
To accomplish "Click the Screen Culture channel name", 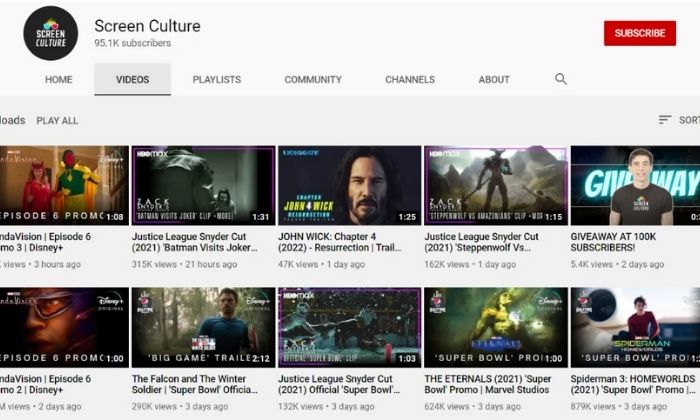I will click(147, 25).
